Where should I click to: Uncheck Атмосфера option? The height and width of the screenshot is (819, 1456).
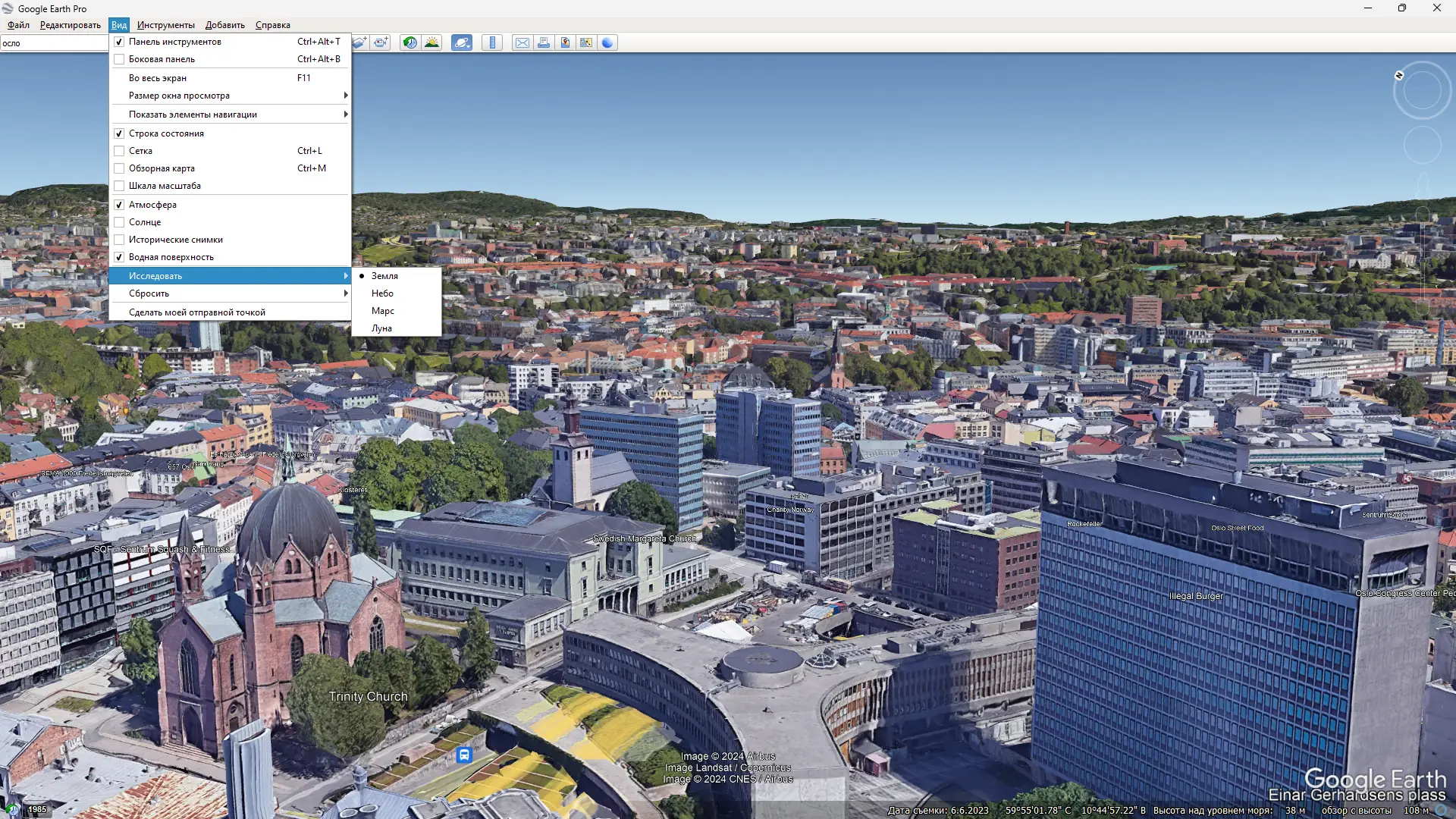(x=119, y=205)
